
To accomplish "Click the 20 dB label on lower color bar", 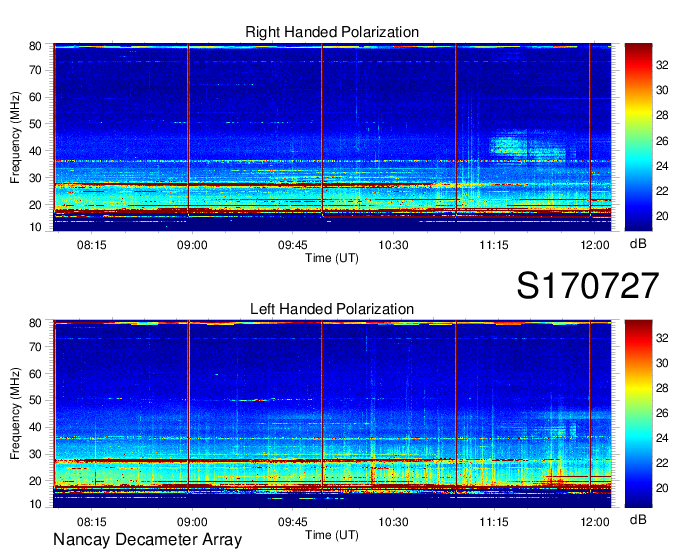I will pyautogui.click(x=662, y=488).
